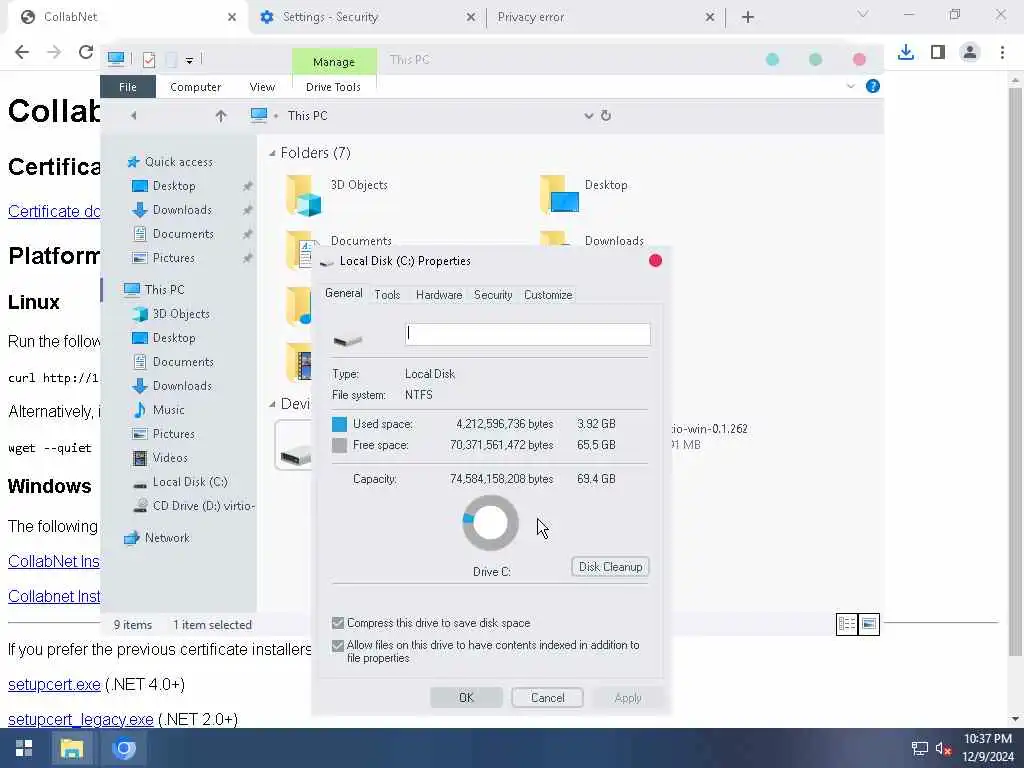This screenshot has width=1024, height=768.
Task: Click the Explorer Up arrow icon
Action: (221, 116)
